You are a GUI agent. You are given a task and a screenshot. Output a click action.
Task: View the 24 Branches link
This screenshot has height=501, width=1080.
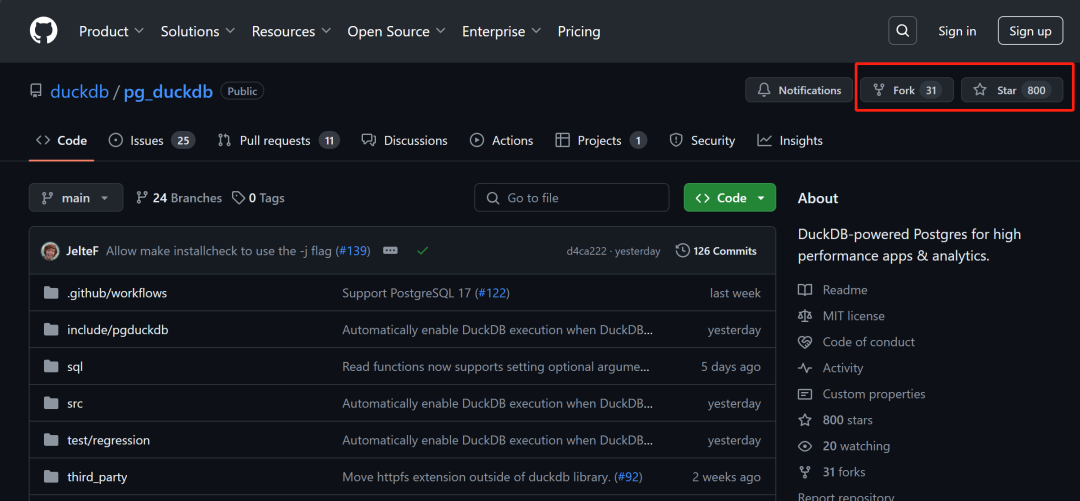[179, 198]
